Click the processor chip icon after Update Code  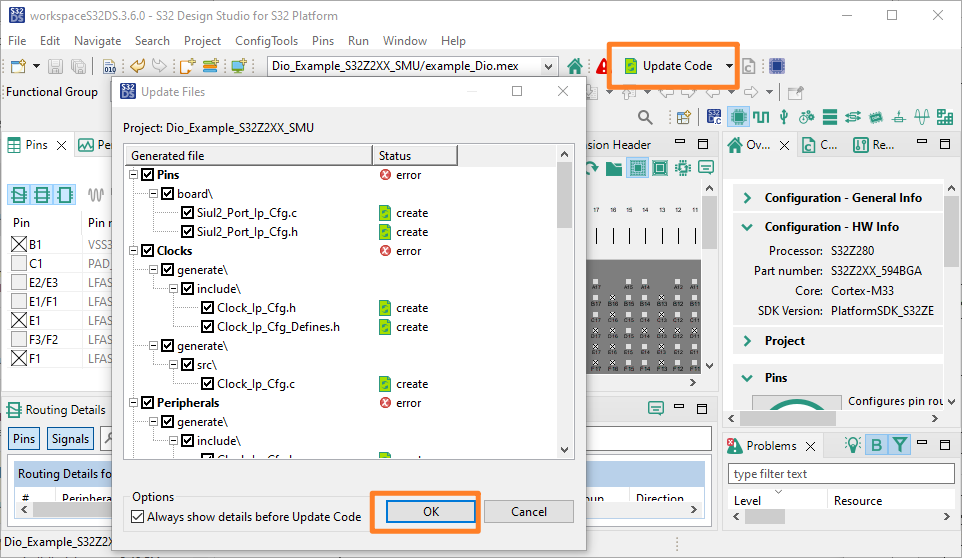[776, 66]
